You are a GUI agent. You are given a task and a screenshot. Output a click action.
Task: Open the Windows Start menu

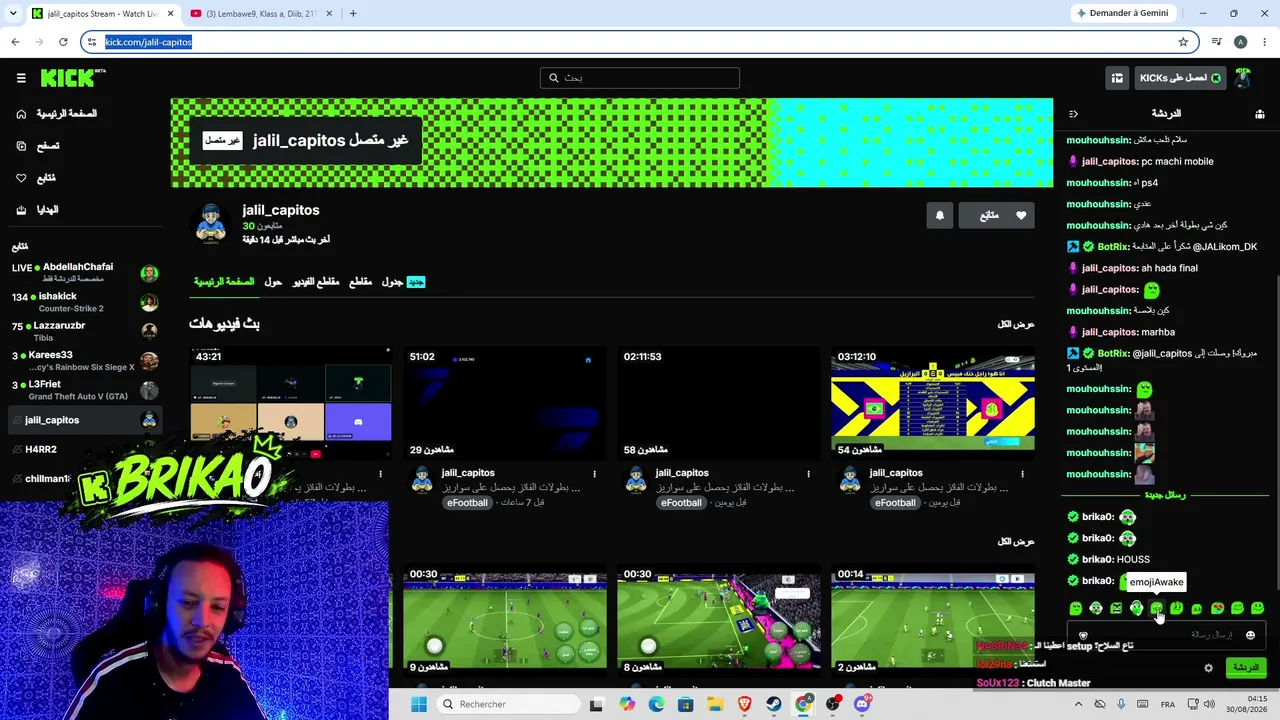419,705
